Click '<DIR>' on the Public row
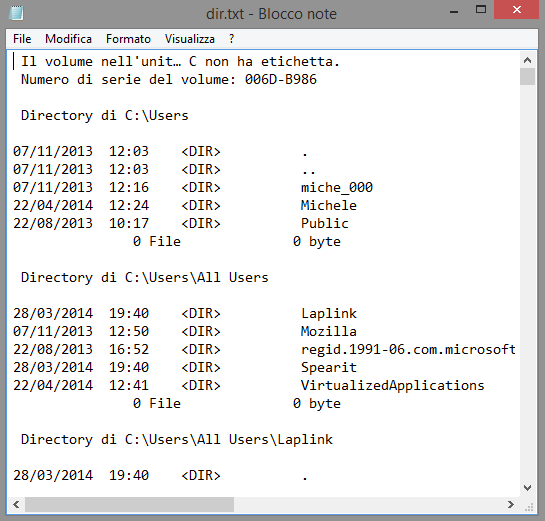Screen dimensions: 545x521 pyautogui.click(x=201, y=223)
